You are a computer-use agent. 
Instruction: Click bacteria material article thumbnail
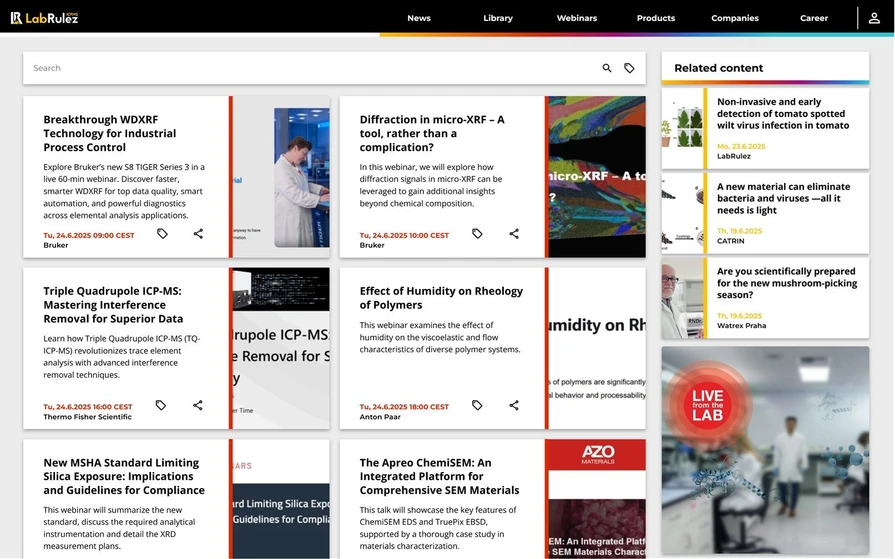[682, 213]
